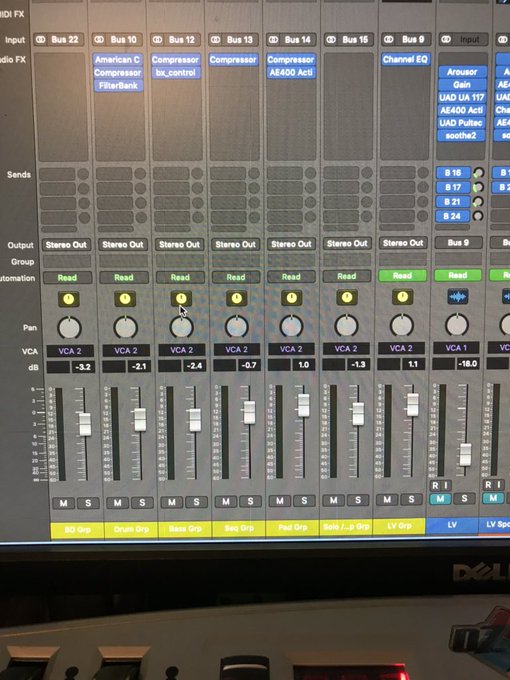Open the Channel EQ plugin on LV Grp
Screen dimensions: 510x680
tap(405, 59)
